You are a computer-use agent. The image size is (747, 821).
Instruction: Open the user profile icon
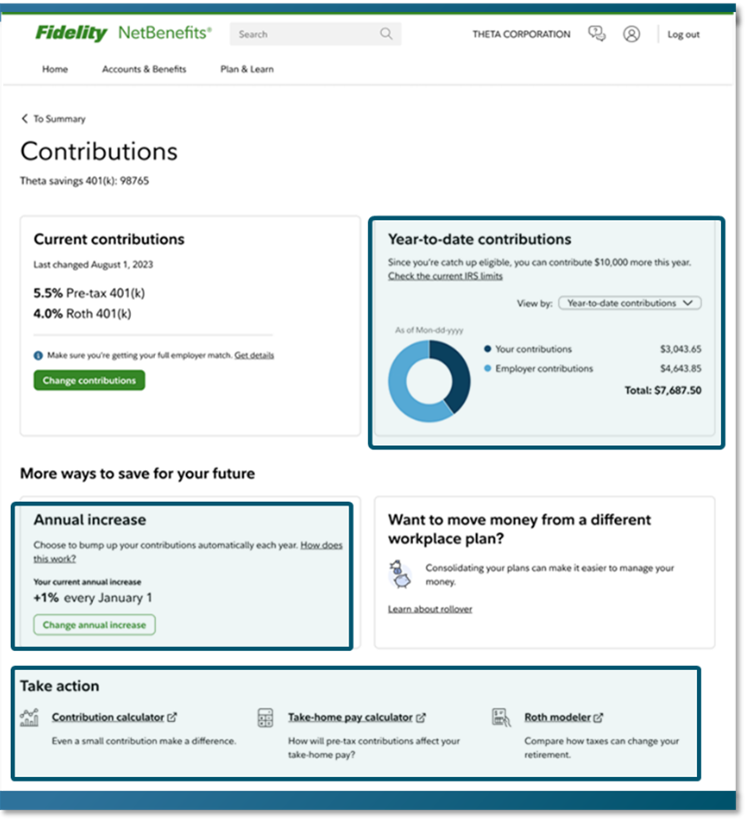[631, 34]
